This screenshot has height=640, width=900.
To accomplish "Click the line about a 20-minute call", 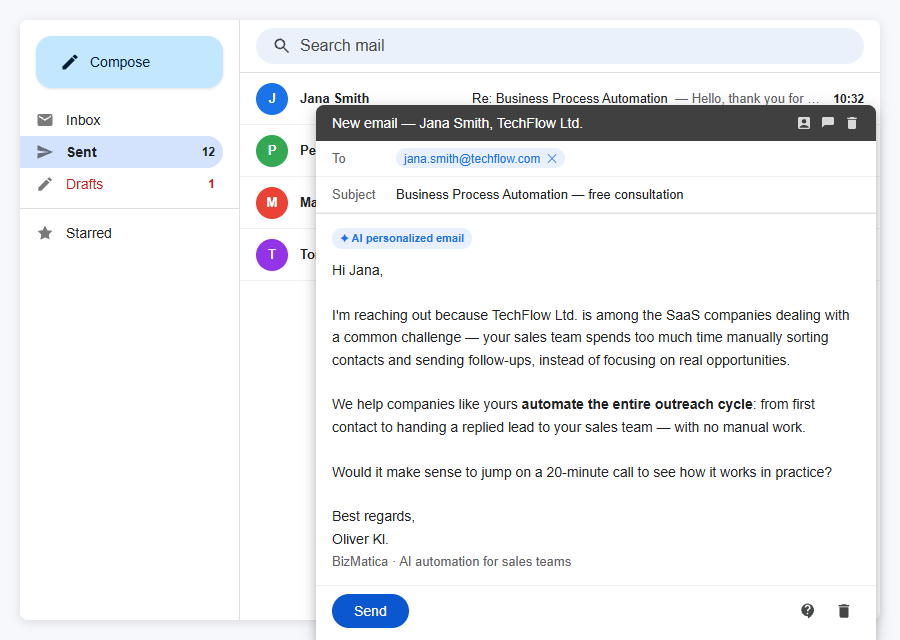I will pyautogui.click(x=581, y=472).
